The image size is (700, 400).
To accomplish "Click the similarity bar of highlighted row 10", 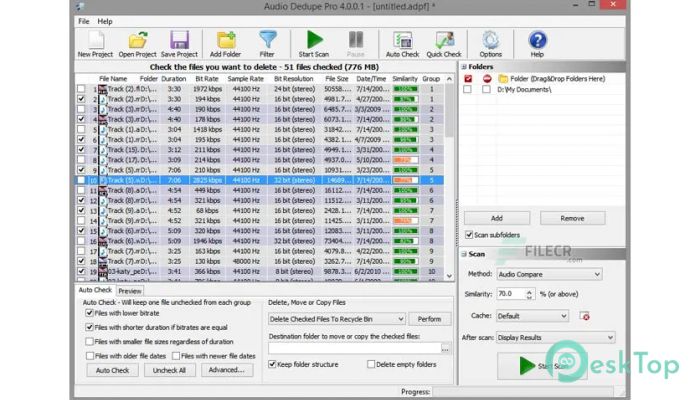I will pyautogui.click(x=405, y=180).
